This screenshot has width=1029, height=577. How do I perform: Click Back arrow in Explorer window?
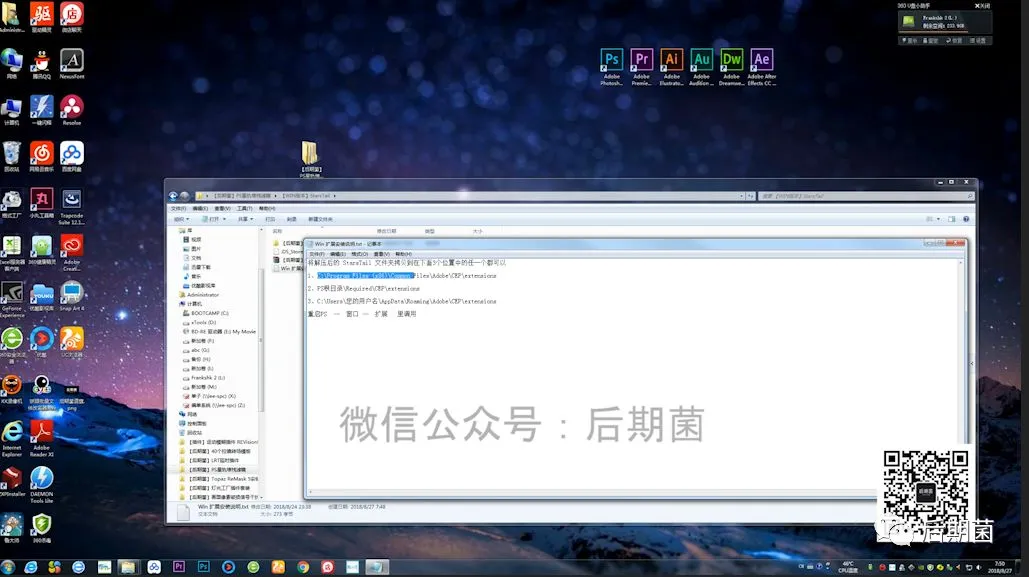[x=173, y=196]
